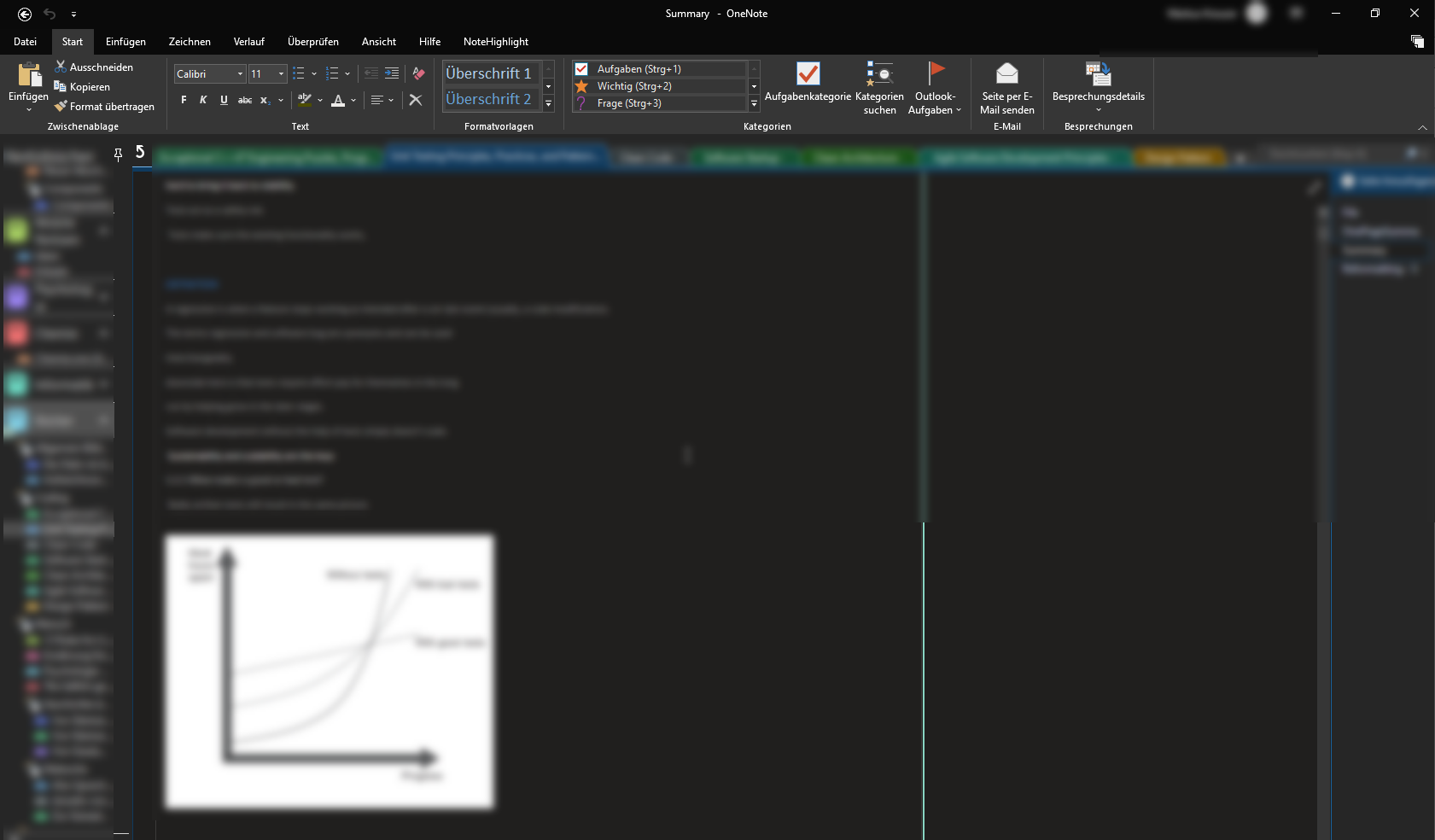Image resolution: width=1435 pixels, height=840 pixels.
Task: Toggle bold (F) formatting
Action: coord(184,100)
